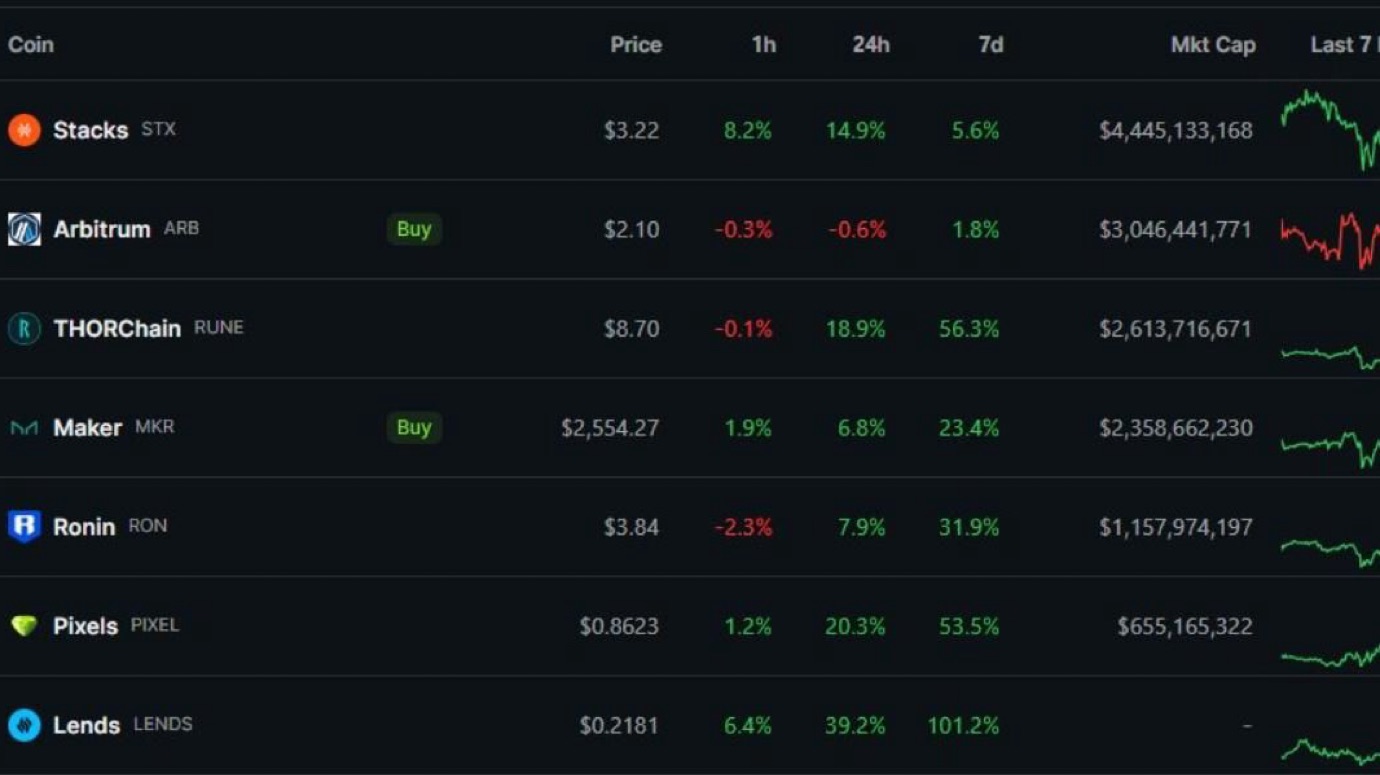Open the Pixels coin name link
This screenshot has height=775, width=1380.
(85, 626)
